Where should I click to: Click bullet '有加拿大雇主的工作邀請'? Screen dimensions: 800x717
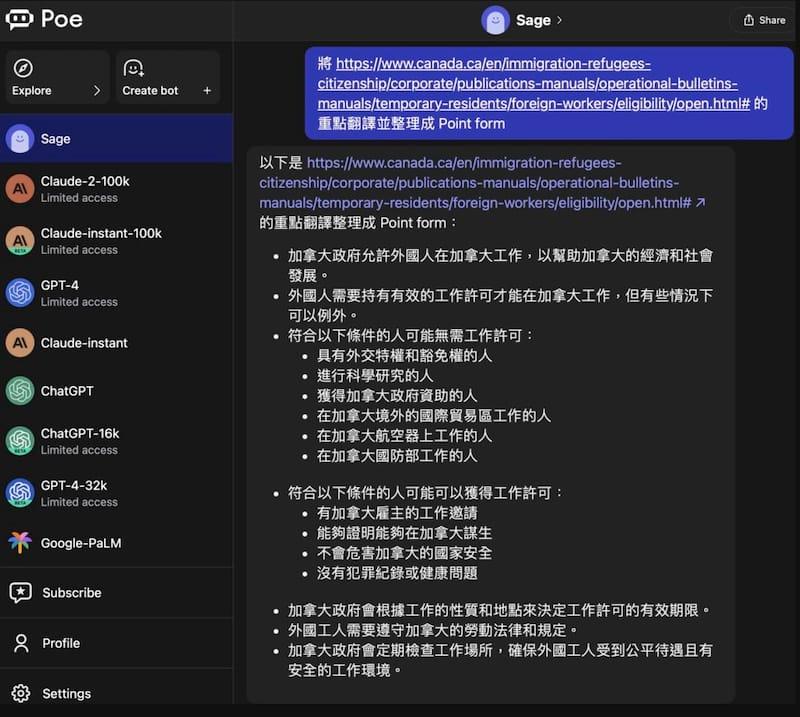click(x=397, y=513)
